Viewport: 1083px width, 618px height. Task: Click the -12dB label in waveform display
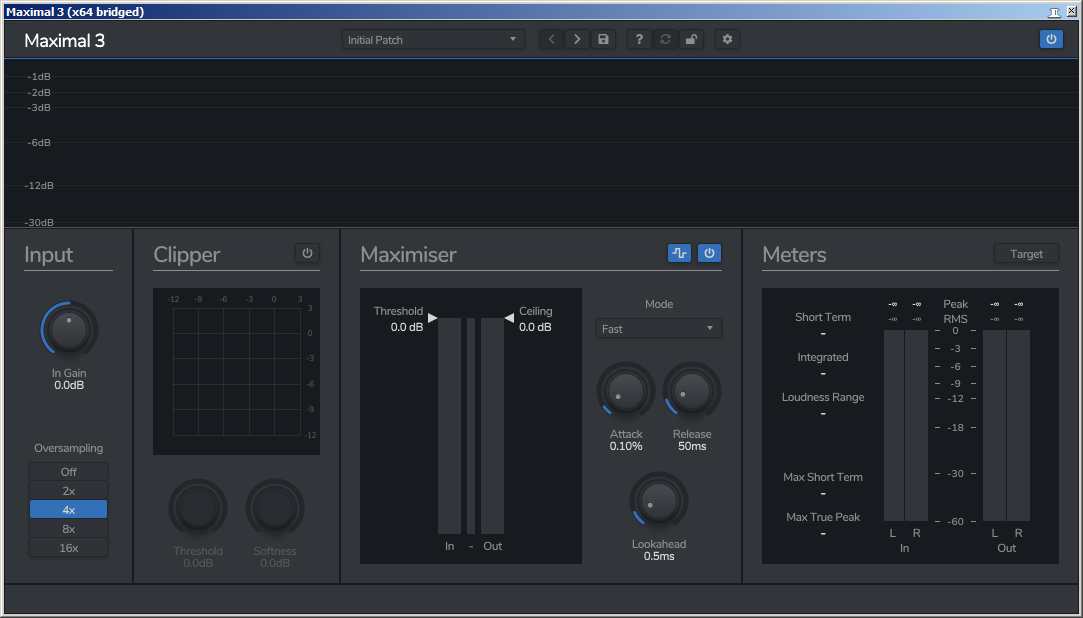coord(39,185)
